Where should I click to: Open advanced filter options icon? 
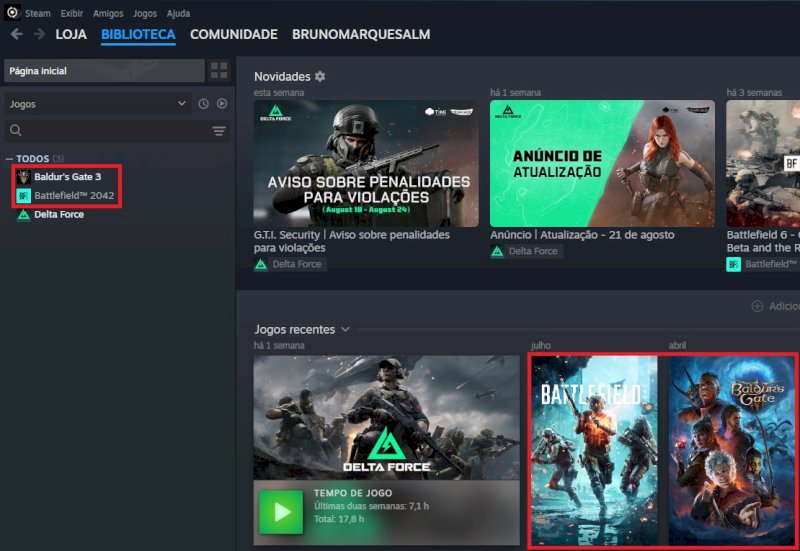219,131
